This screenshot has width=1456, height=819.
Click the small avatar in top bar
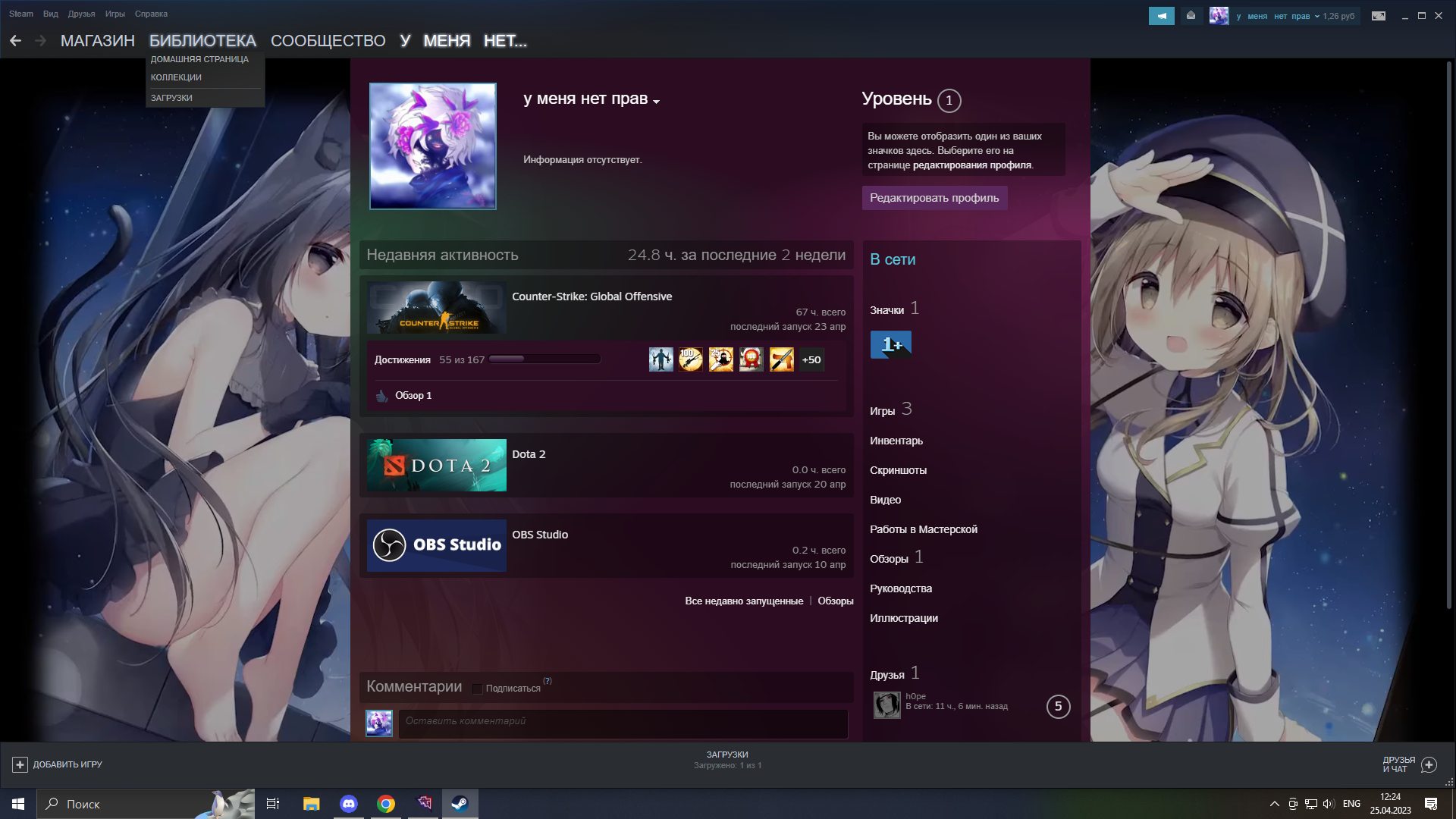coord(1219,16)
